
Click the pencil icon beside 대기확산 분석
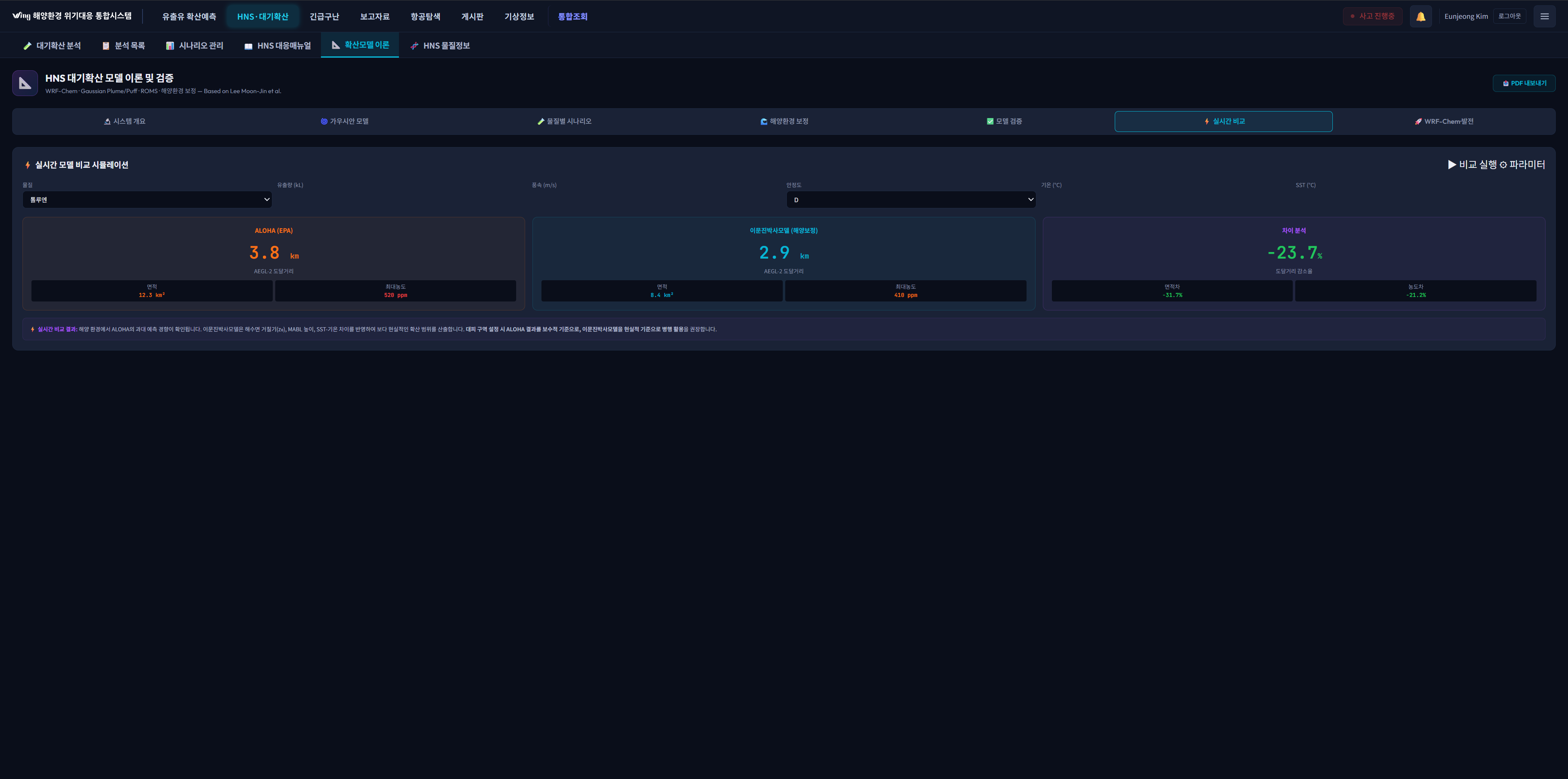click(x=27, y=46)
